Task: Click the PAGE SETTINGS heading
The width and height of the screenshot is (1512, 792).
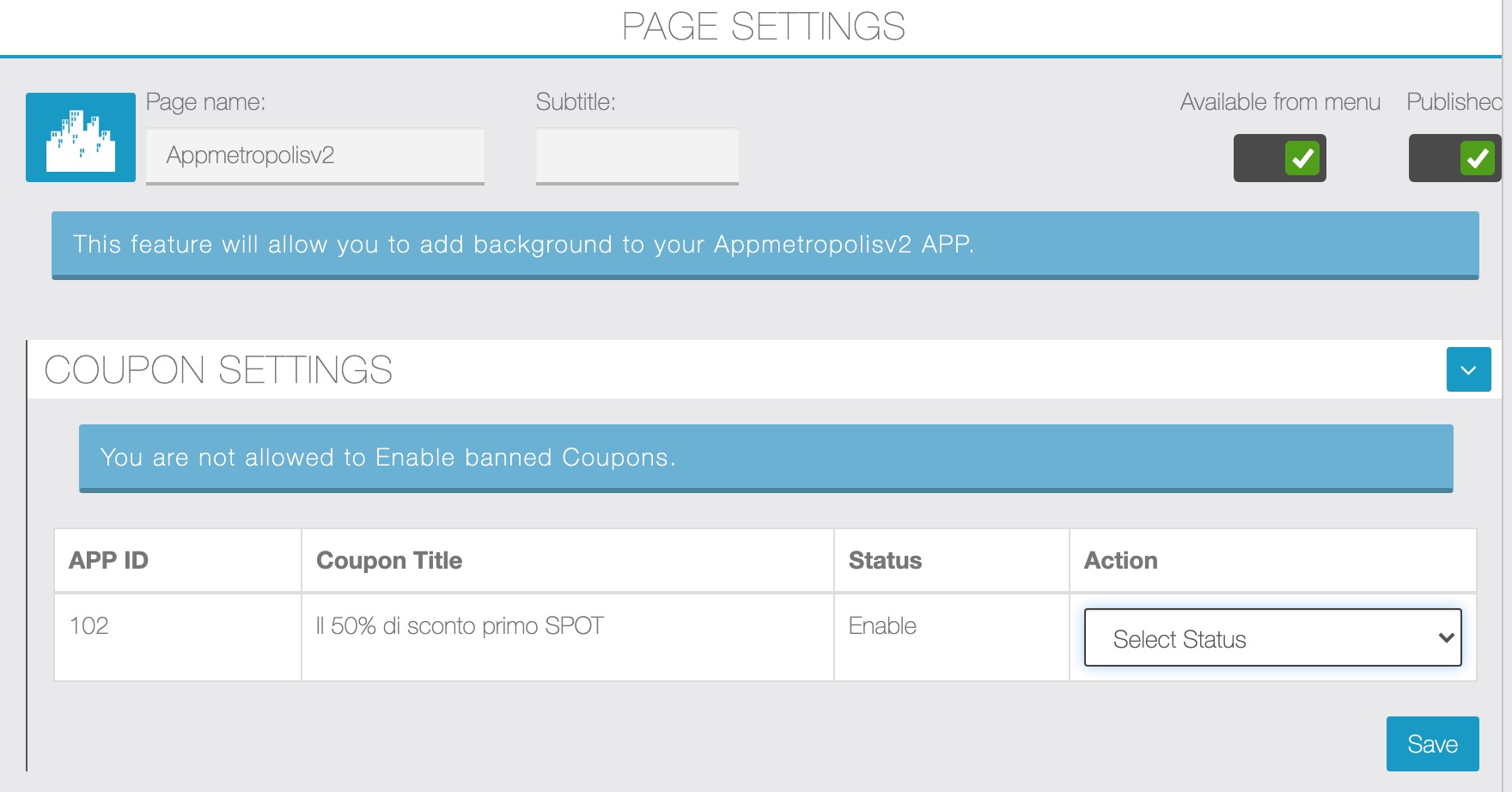Action: pyautogui.click(x=764, y=27)
